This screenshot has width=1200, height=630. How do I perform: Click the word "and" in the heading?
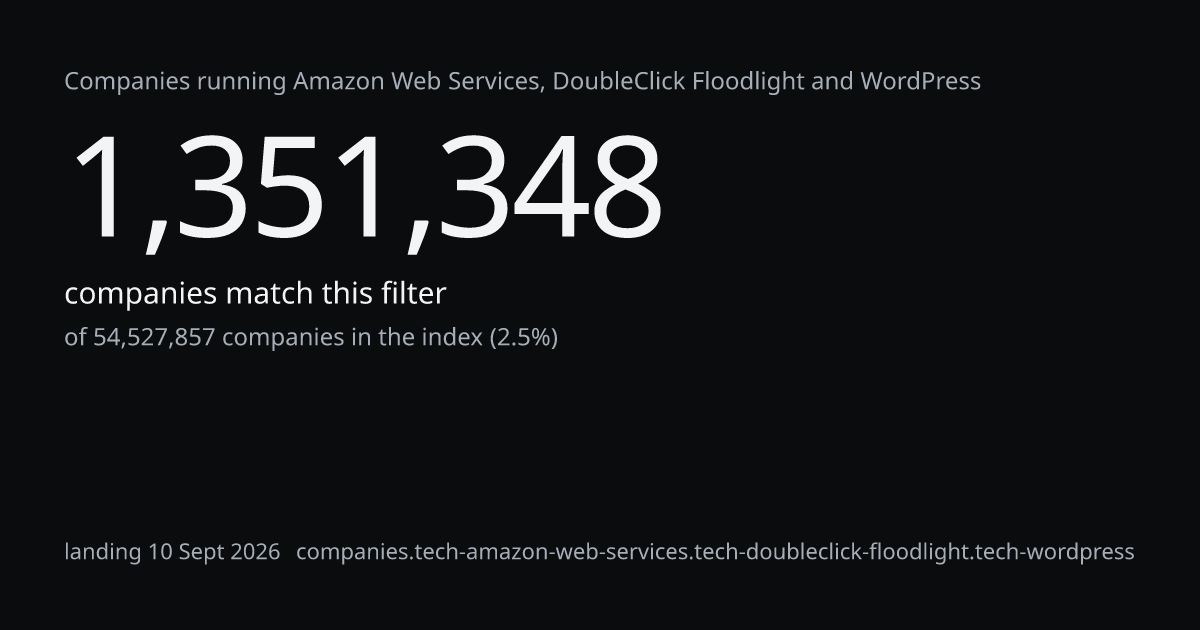point(832,82)
